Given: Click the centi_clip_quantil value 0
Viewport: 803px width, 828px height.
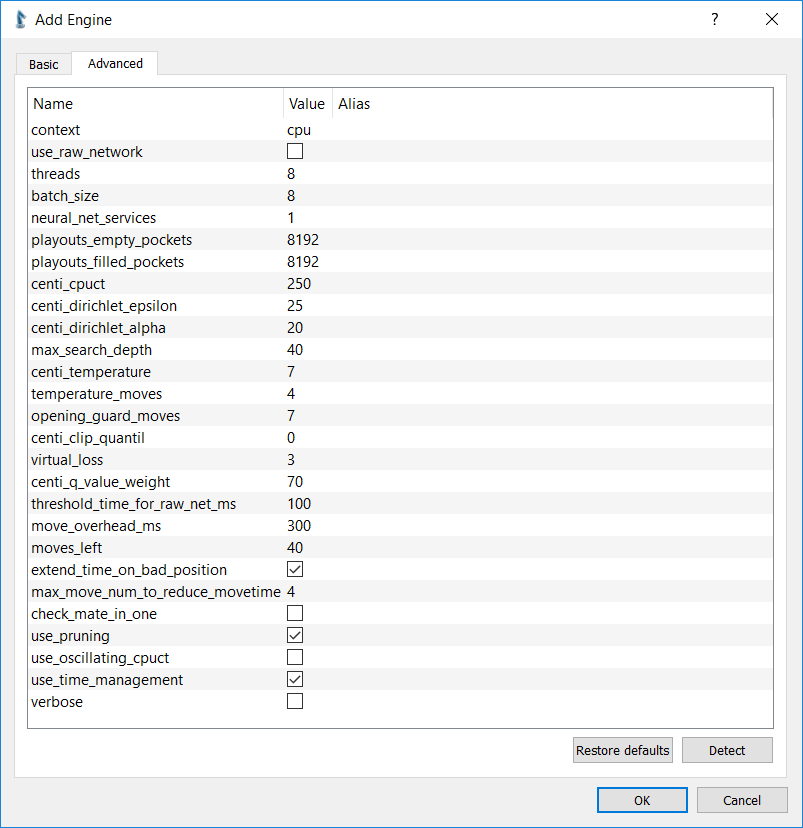Looking at the screenshot, I should tap(291, 438).
